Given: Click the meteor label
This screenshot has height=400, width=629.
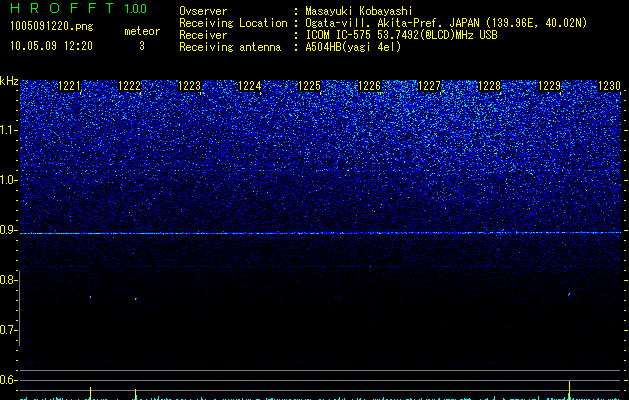Looking at the screenshot, I should coord(142,31).
